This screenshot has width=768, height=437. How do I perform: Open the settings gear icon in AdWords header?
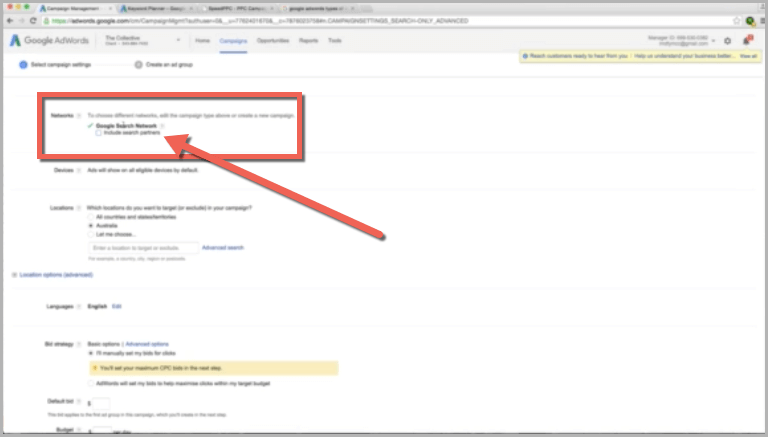pos(727,41)
